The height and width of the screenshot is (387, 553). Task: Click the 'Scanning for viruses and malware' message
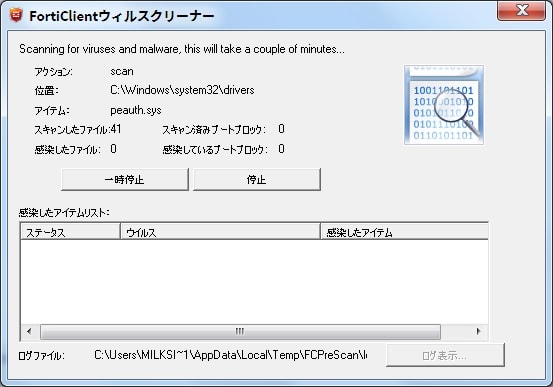point(182,49)
